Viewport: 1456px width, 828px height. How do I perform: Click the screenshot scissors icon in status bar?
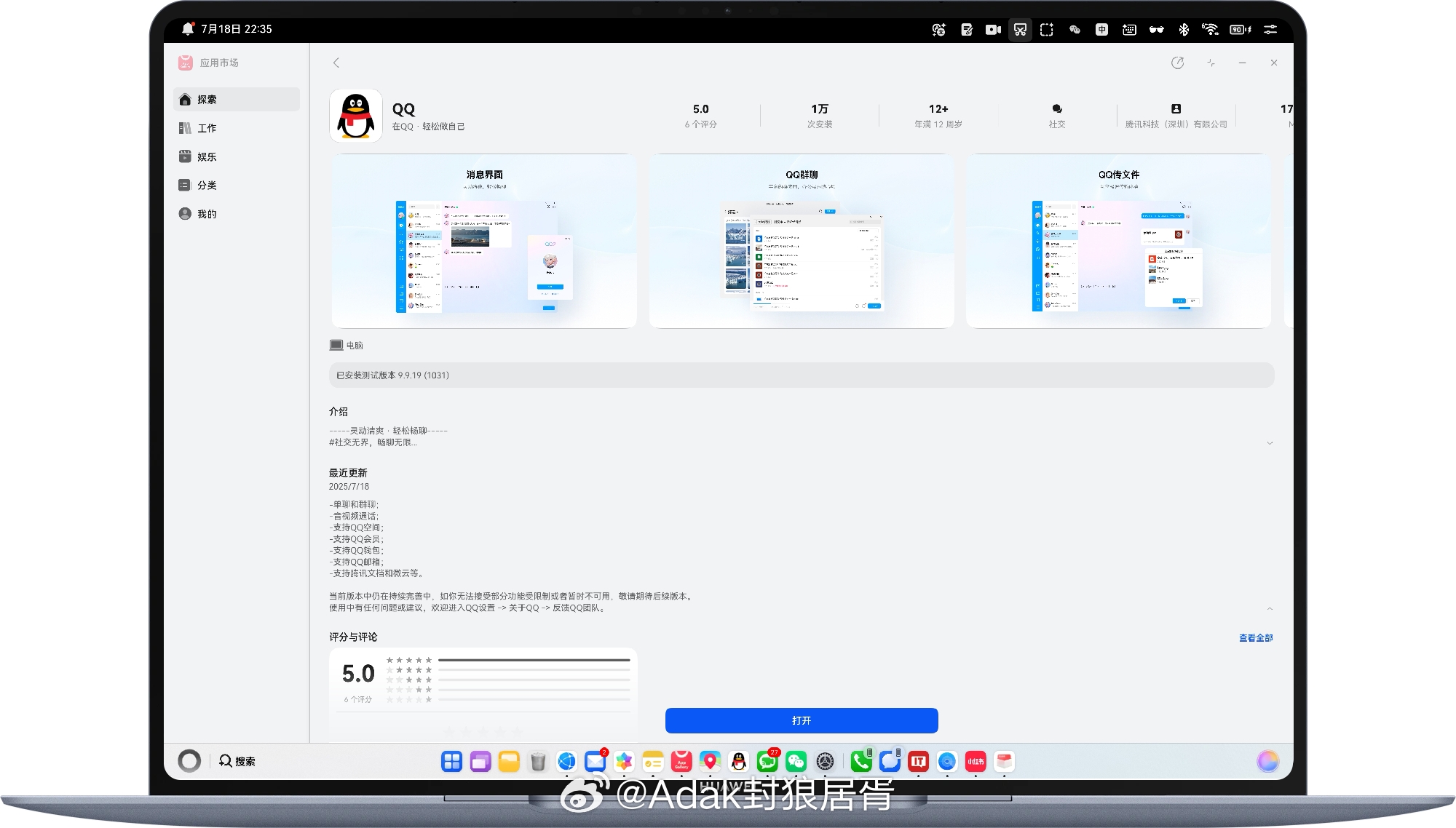coord(1020,30)
